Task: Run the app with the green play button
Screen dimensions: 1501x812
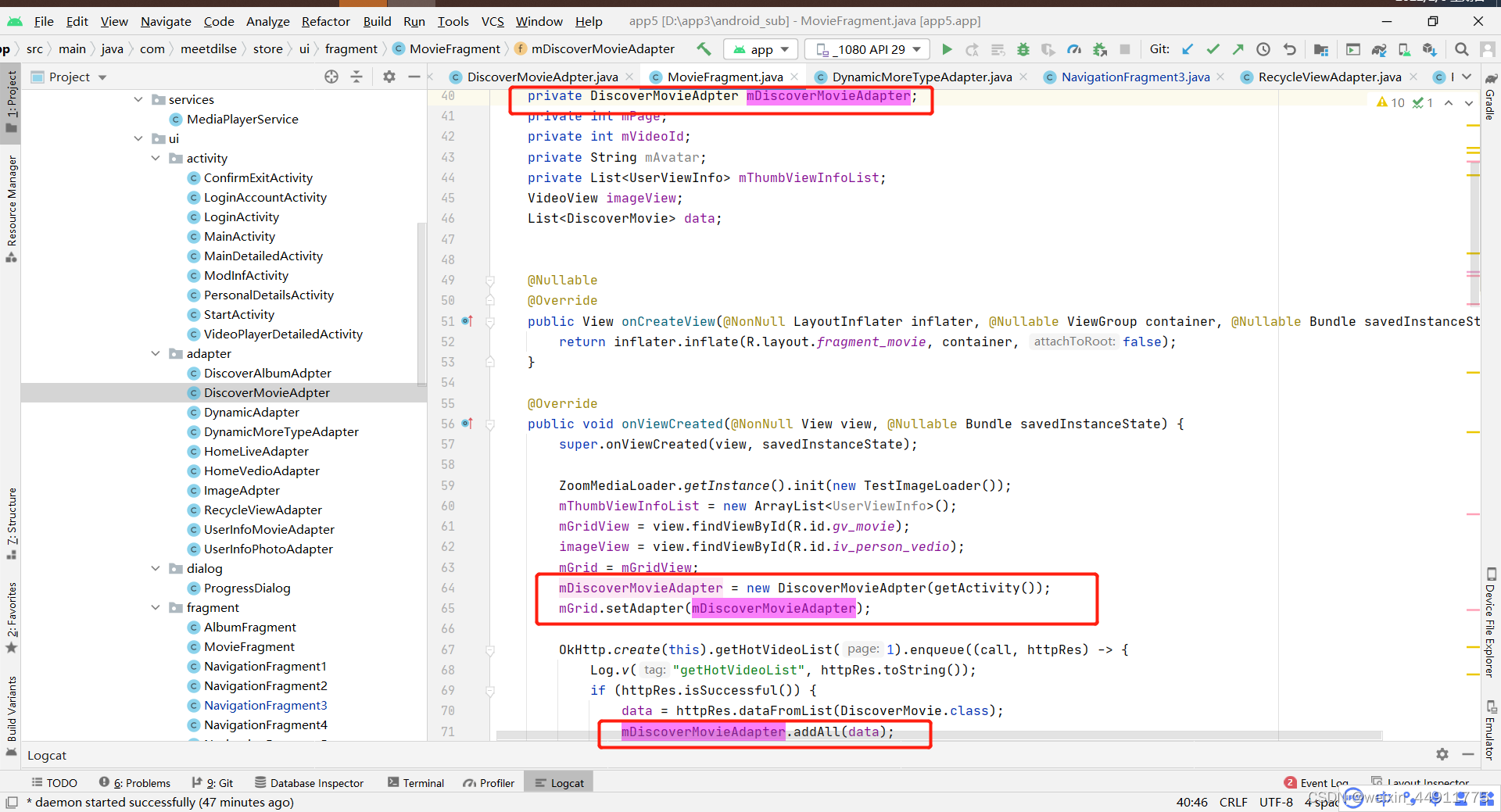Action: [947, 49]
